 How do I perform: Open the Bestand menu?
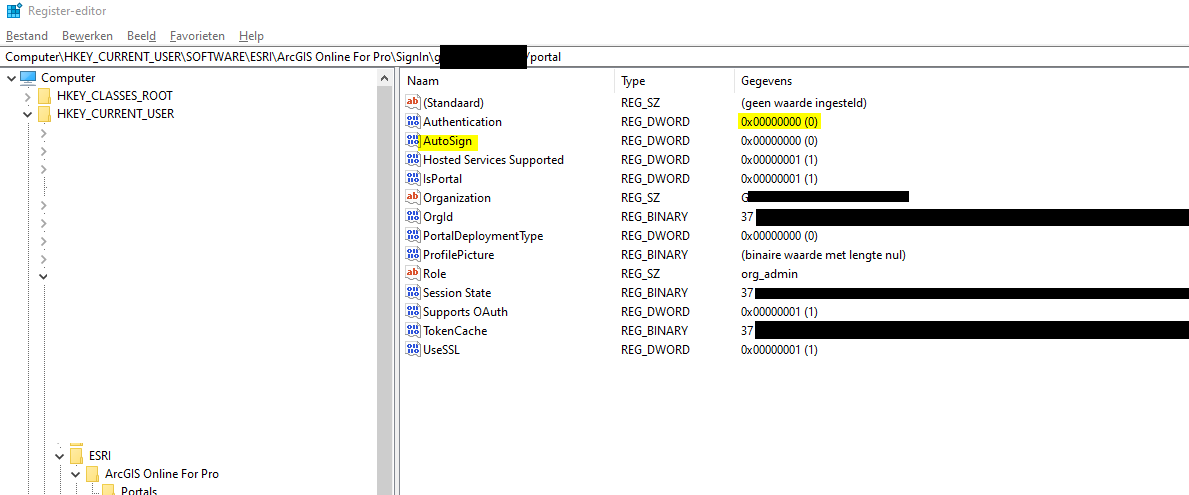27,36
